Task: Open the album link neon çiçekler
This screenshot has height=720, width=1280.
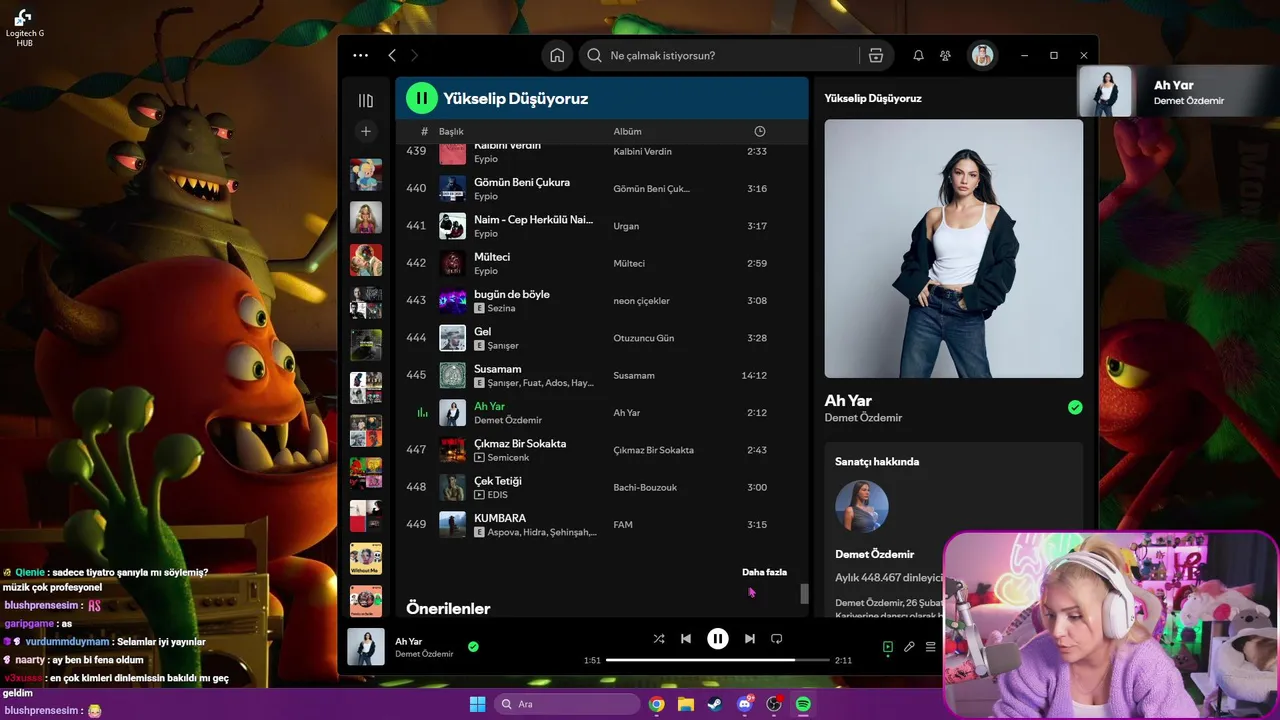Action: pyautogui.click(x=641, y=300)
